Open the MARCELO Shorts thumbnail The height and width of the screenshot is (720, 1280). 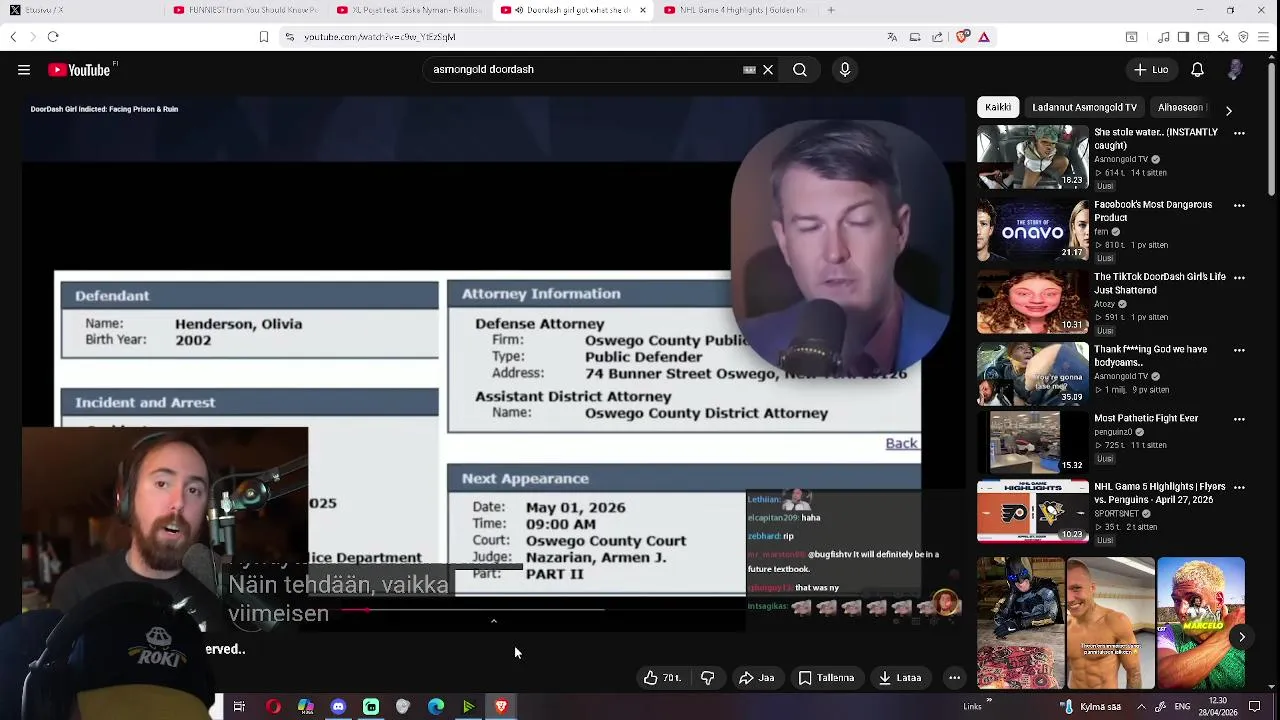(1201, 625)
